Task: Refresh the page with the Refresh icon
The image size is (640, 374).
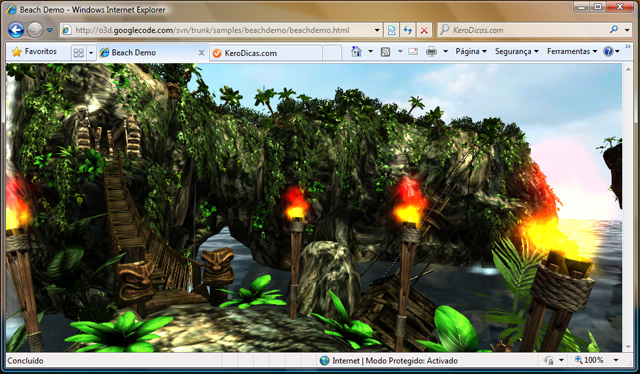Action: click(x=407, y=30)
